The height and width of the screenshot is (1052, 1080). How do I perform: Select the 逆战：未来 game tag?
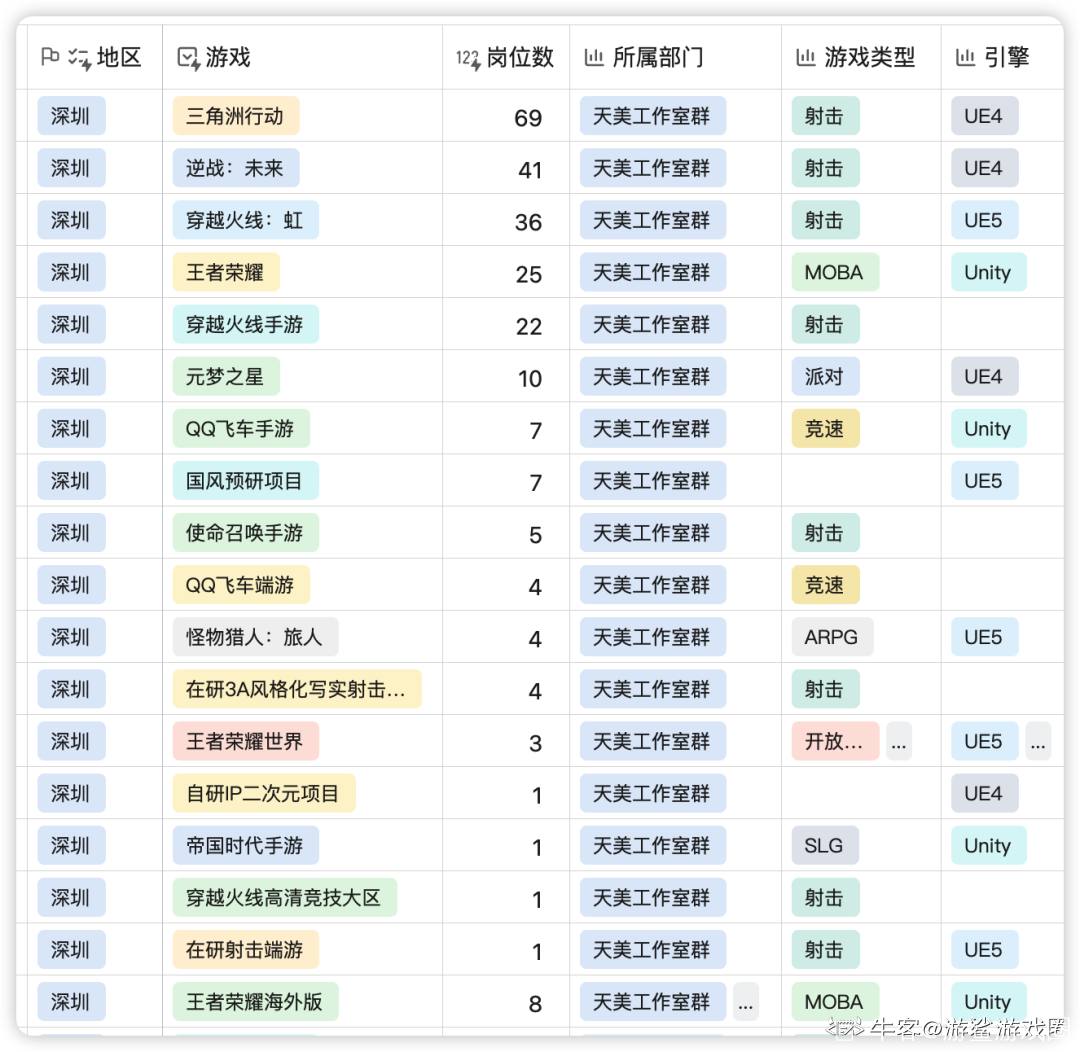click(x=236, y=168)
